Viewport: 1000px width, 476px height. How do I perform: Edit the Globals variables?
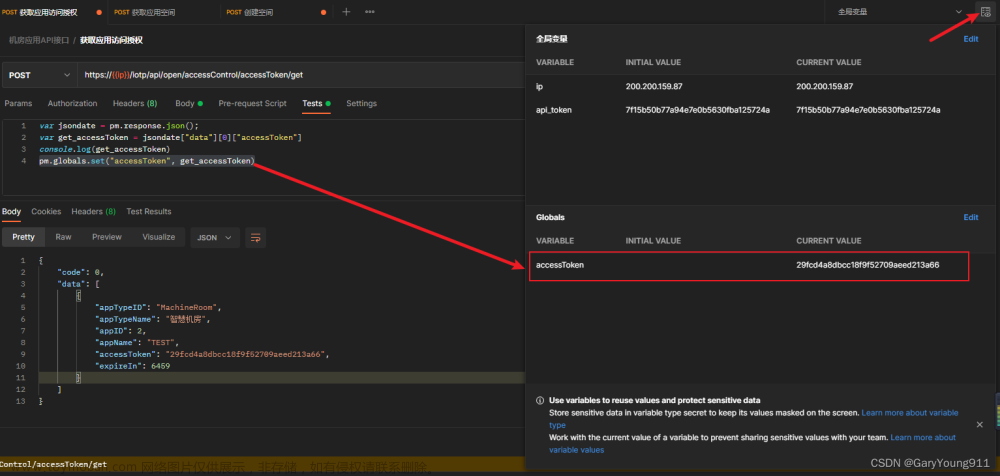[x=971, y=218]
